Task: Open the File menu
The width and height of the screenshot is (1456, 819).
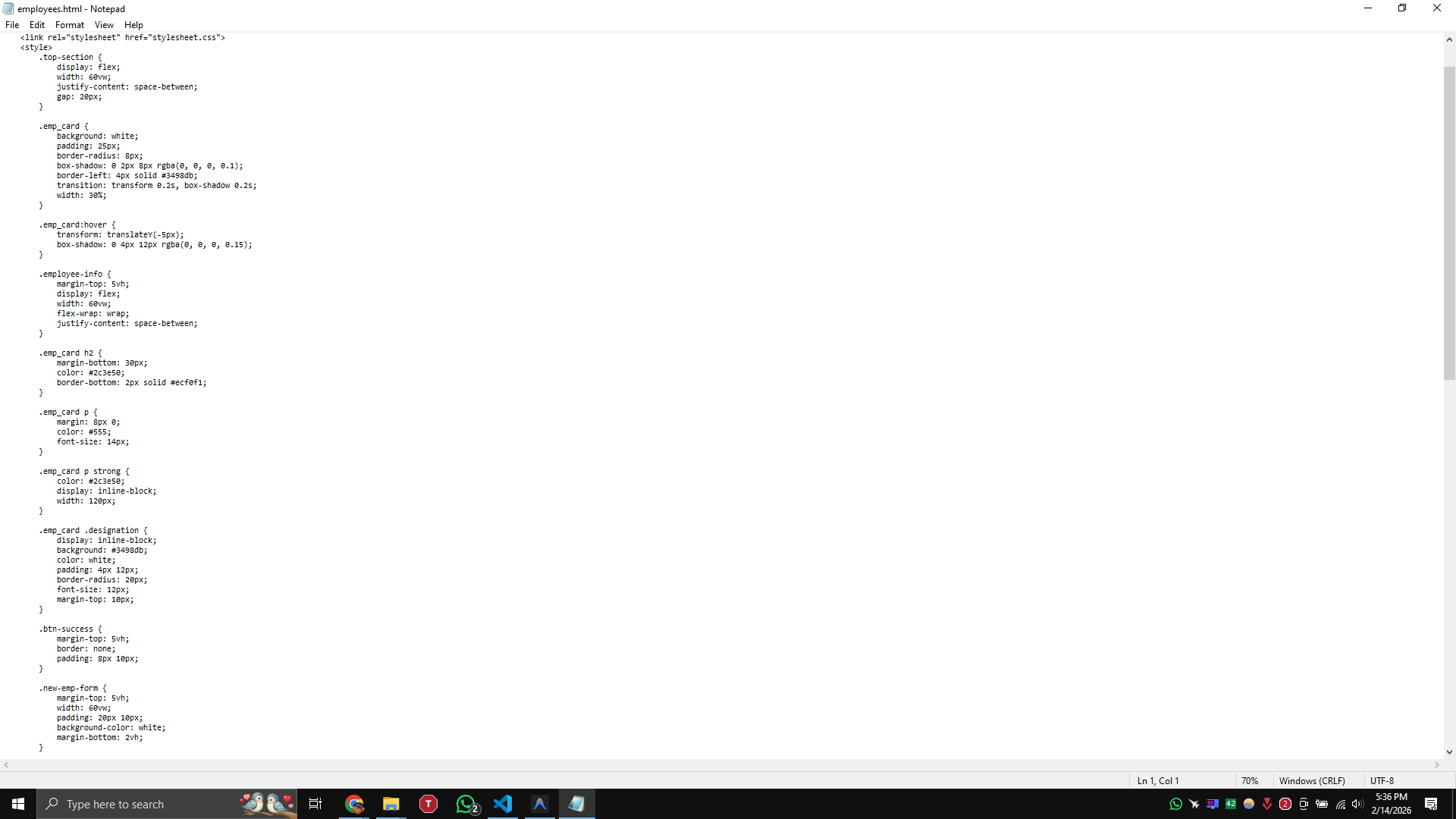Action: [x=12, y=25]
